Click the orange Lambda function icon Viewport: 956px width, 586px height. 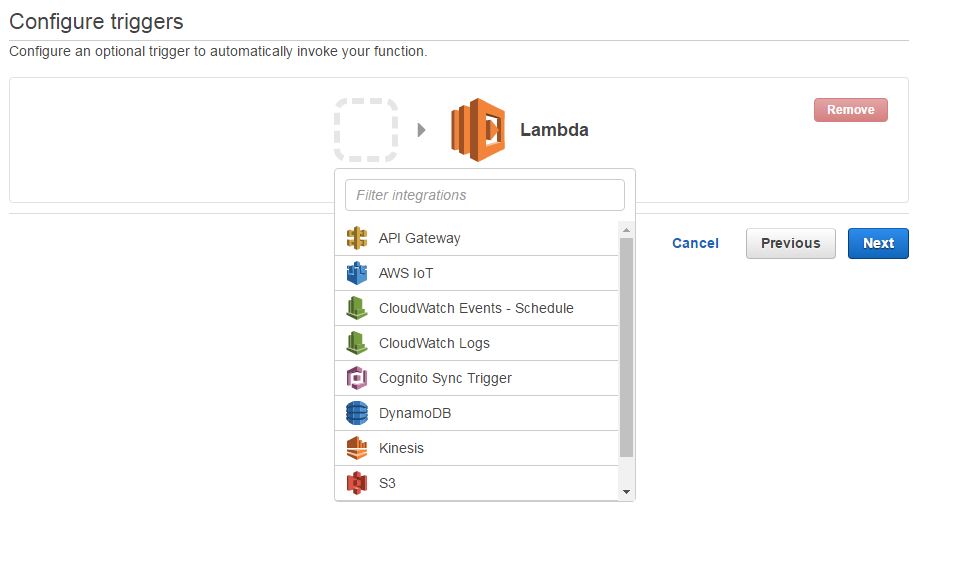(478, 130)
